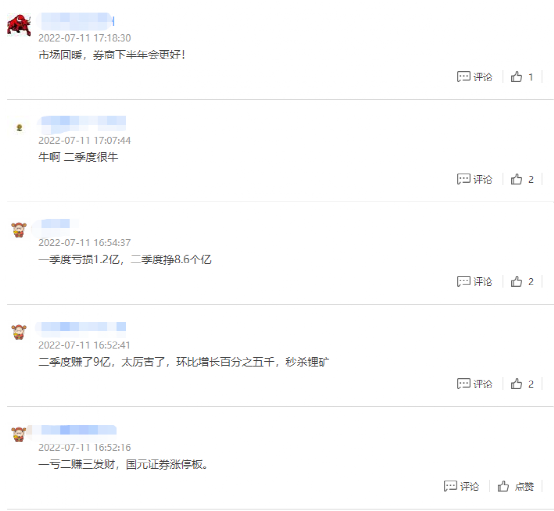Upvote the 二季度赚了9亿 comment
The width and height of the screenshot is (554, 511).
[522, 383]
